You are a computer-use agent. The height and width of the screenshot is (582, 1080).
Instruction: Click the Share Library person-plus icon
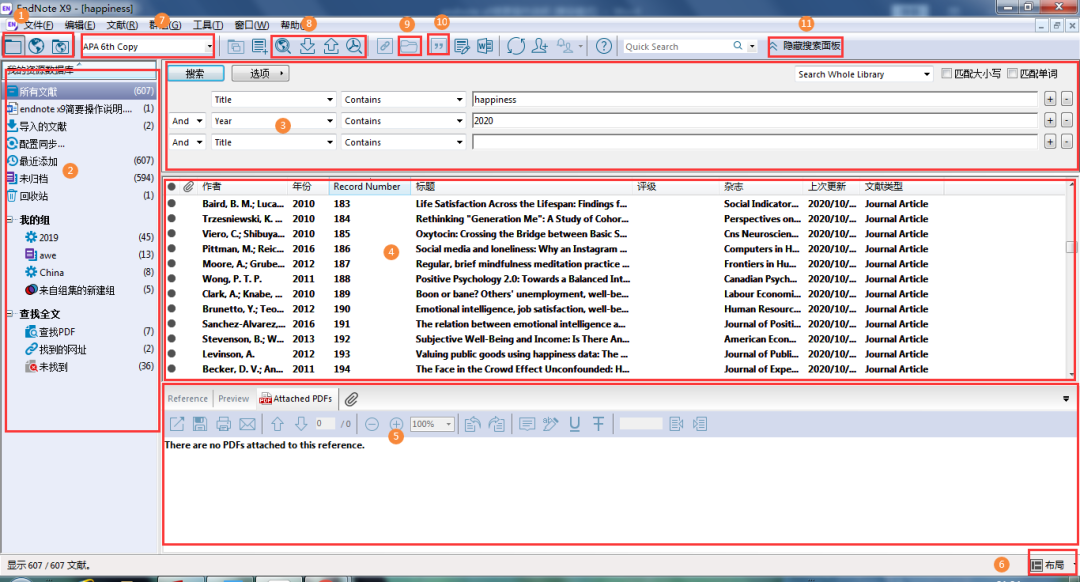[x=540, y=46]
